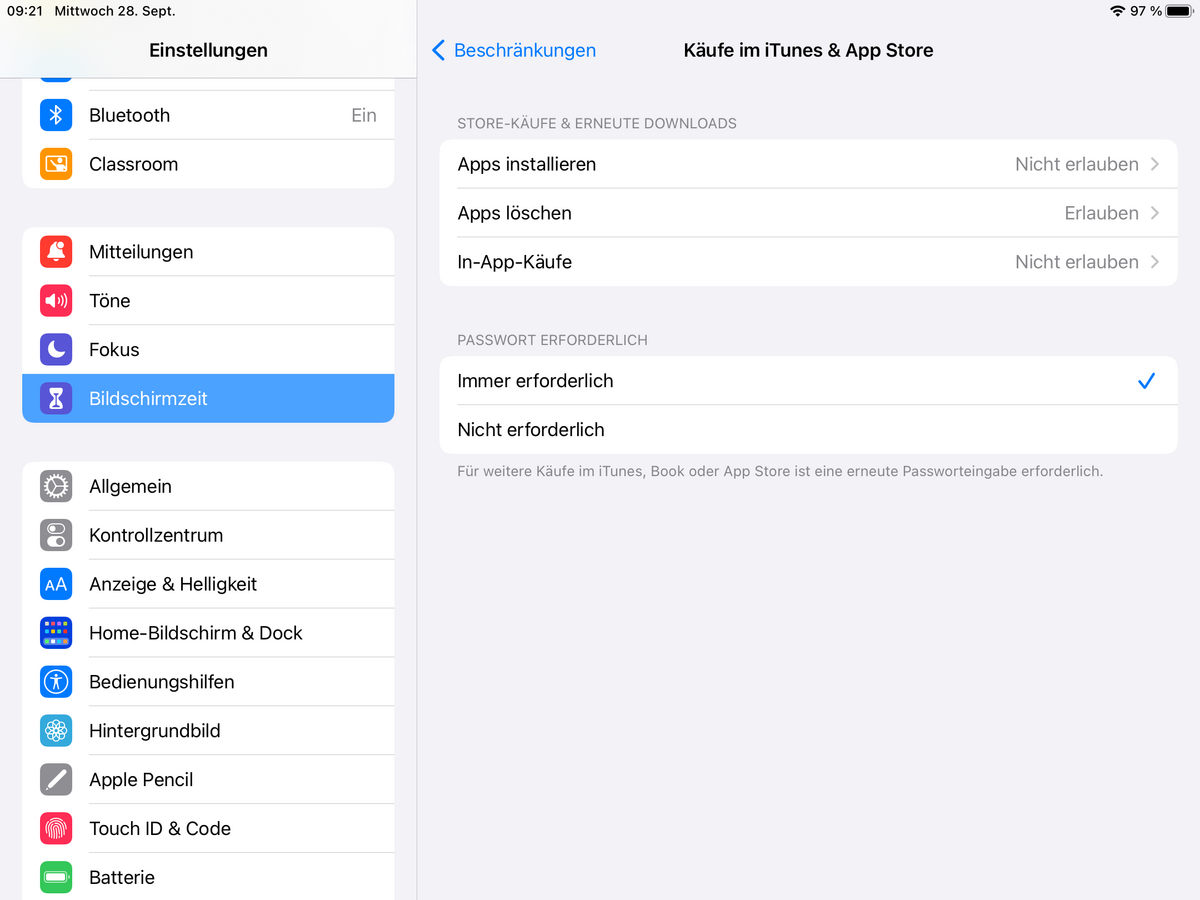The height and width of the screenshot is (900, 1200).
Task: Go back to Beschränkungen
Action: pos(514,50)
